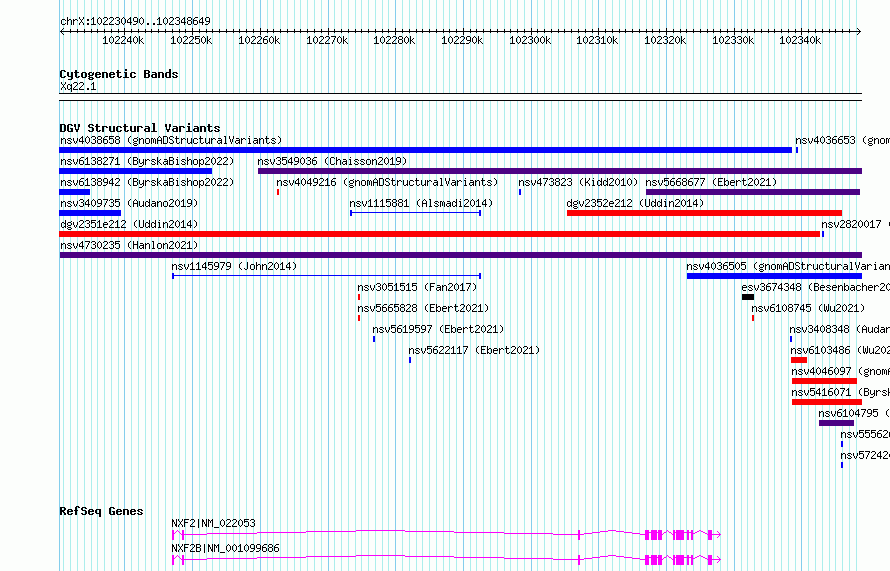Click the thin nsv1145979 interval line
The image size is (890, 571).
(327, 276)
